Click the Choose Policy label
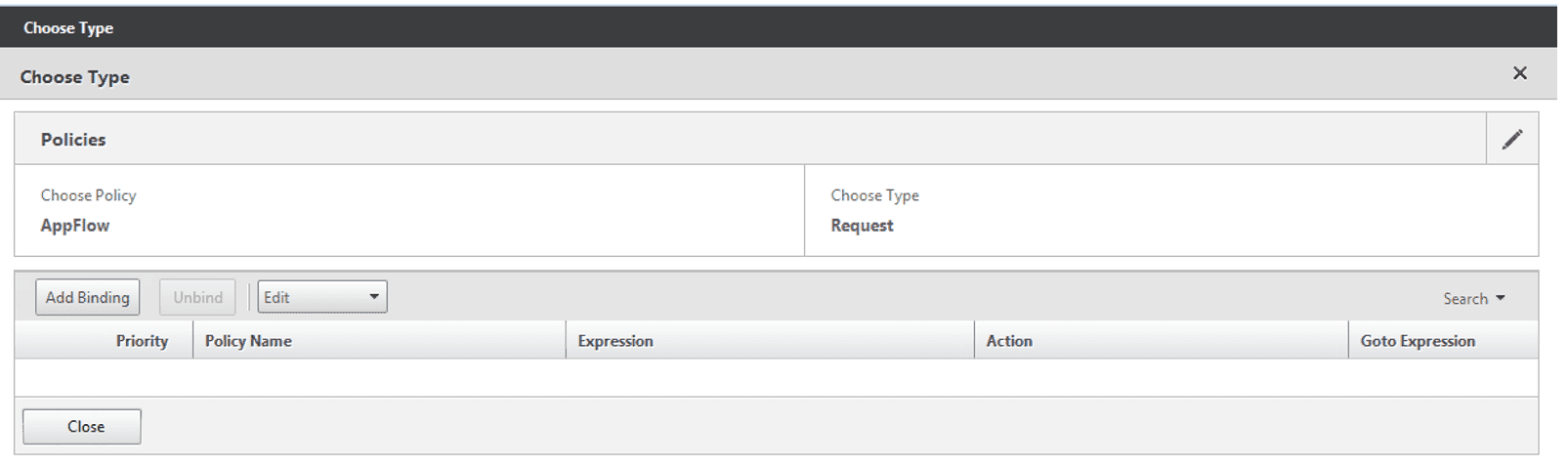Screen dimensions: 1568x467 click(x=88, y=195)
